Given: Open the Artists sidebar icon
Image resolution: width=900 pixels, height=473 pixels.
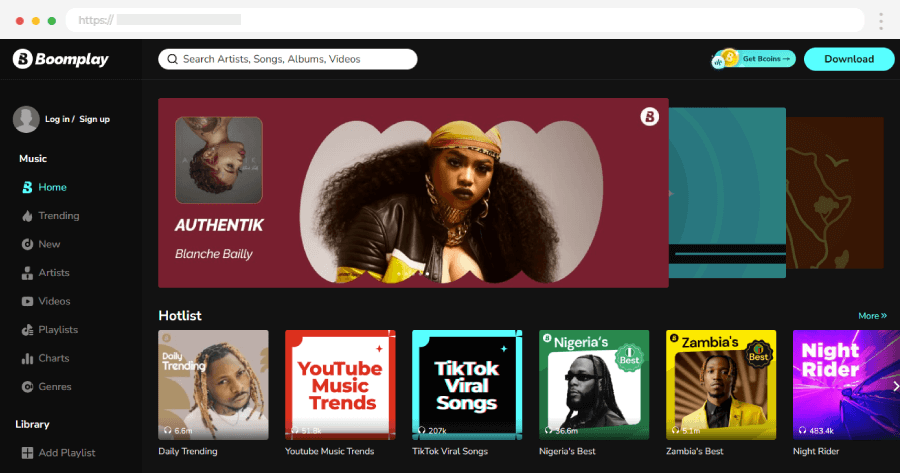Looking at the screenshot, I should [28, 273].
